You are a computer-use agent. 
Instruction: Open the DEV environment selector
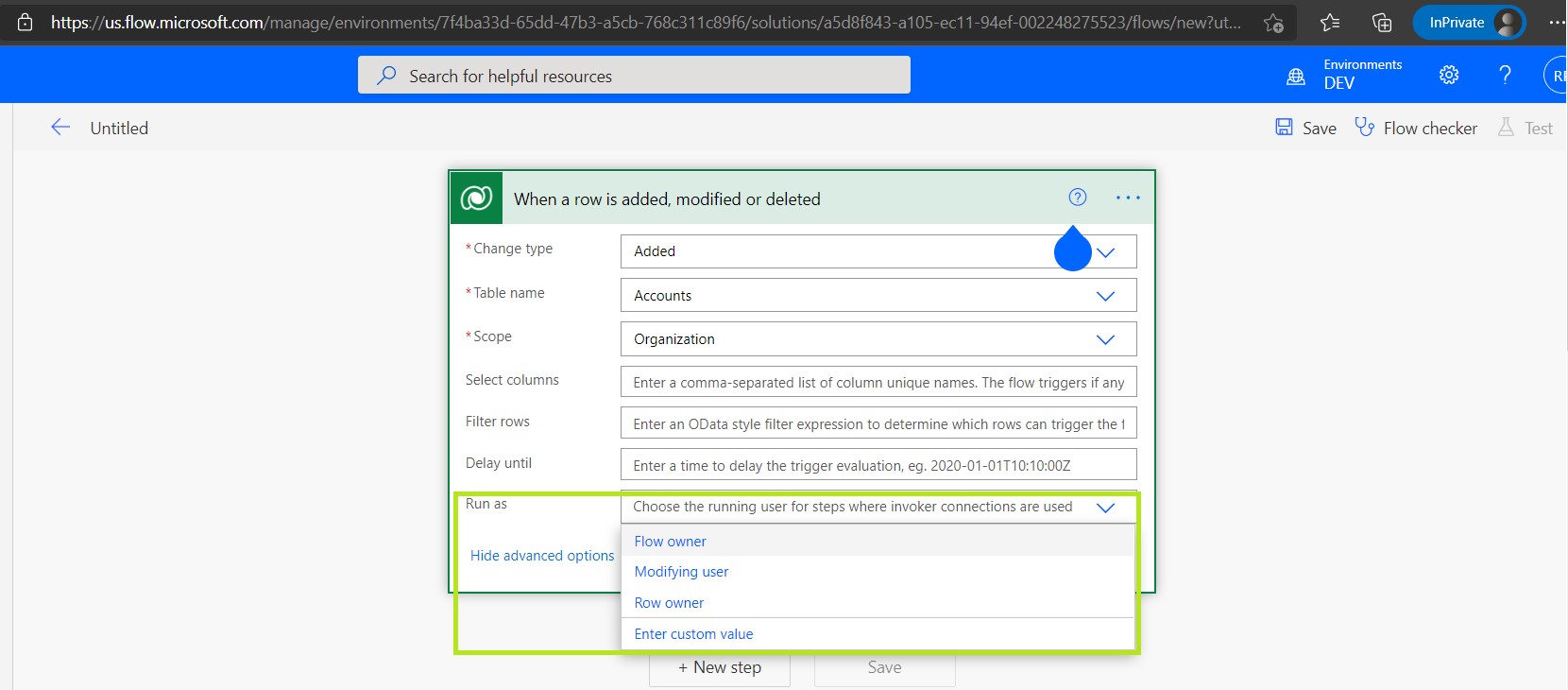(x=1363, y=75)
